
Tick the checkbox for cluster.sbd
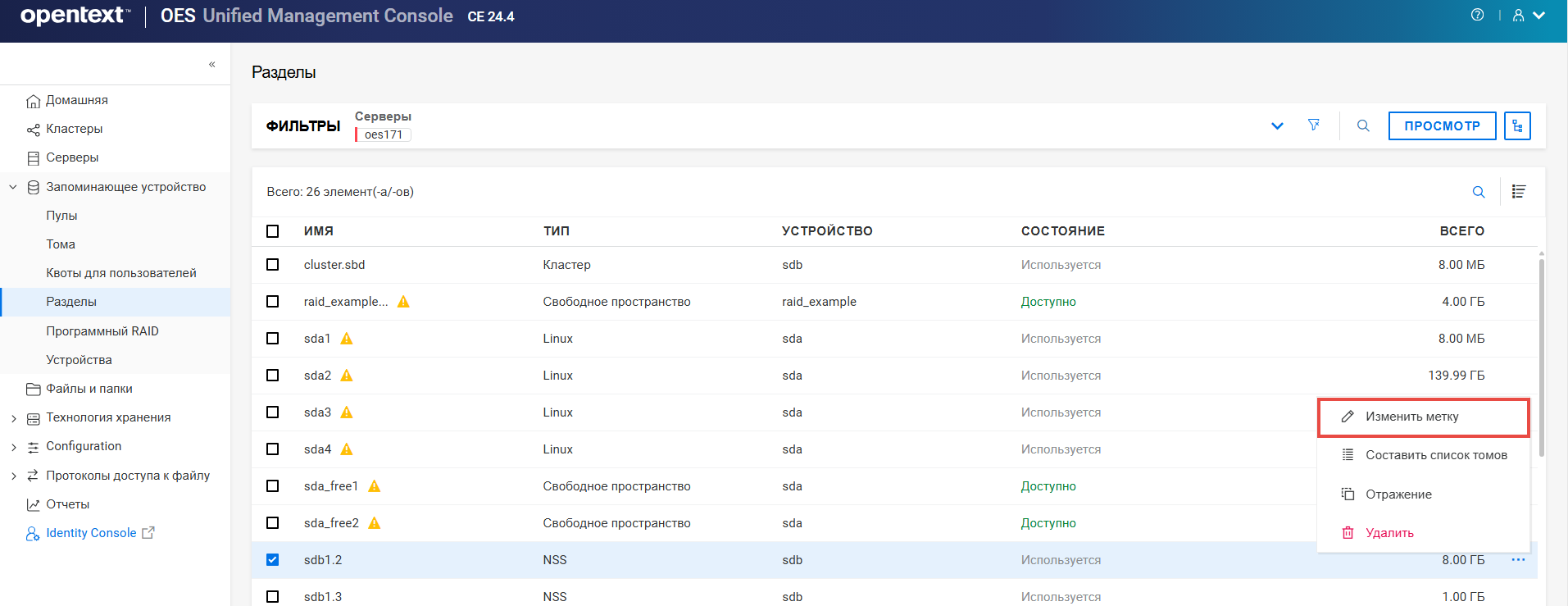[x=273, y=265]
